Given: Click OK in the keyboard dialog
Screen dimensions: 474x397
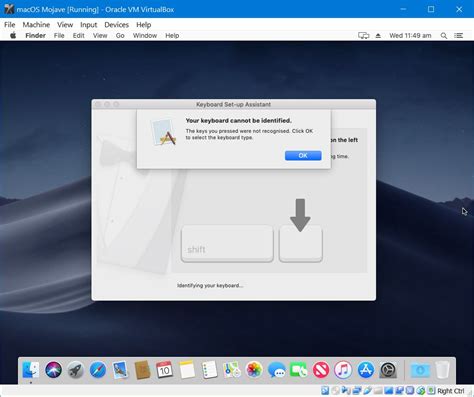Looking at the screenshot, I should pyautogui.click(x=303, y=155).
